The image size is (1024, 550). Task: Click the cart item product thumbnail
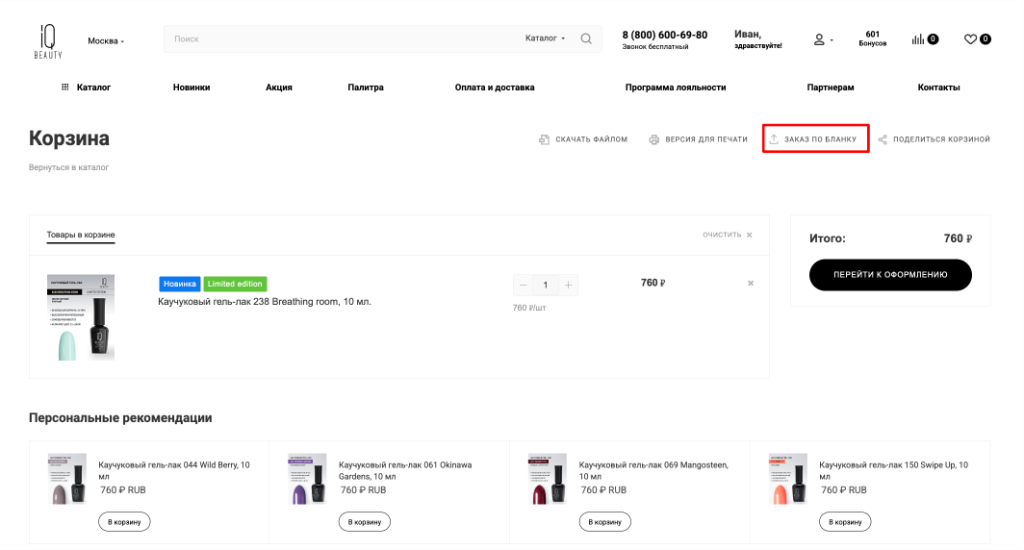81,317
